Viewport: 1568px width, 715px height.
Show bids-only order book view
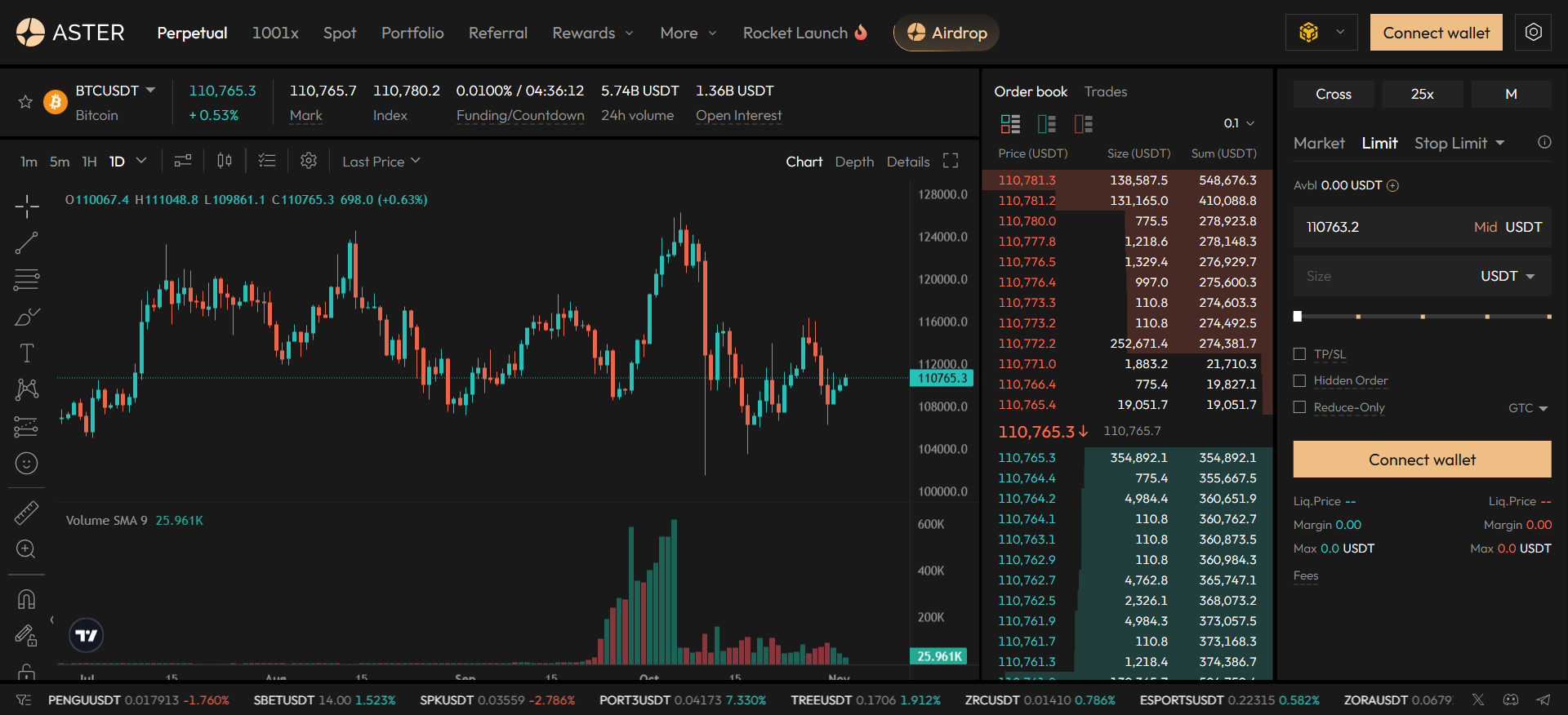(x=1046, y=123)
